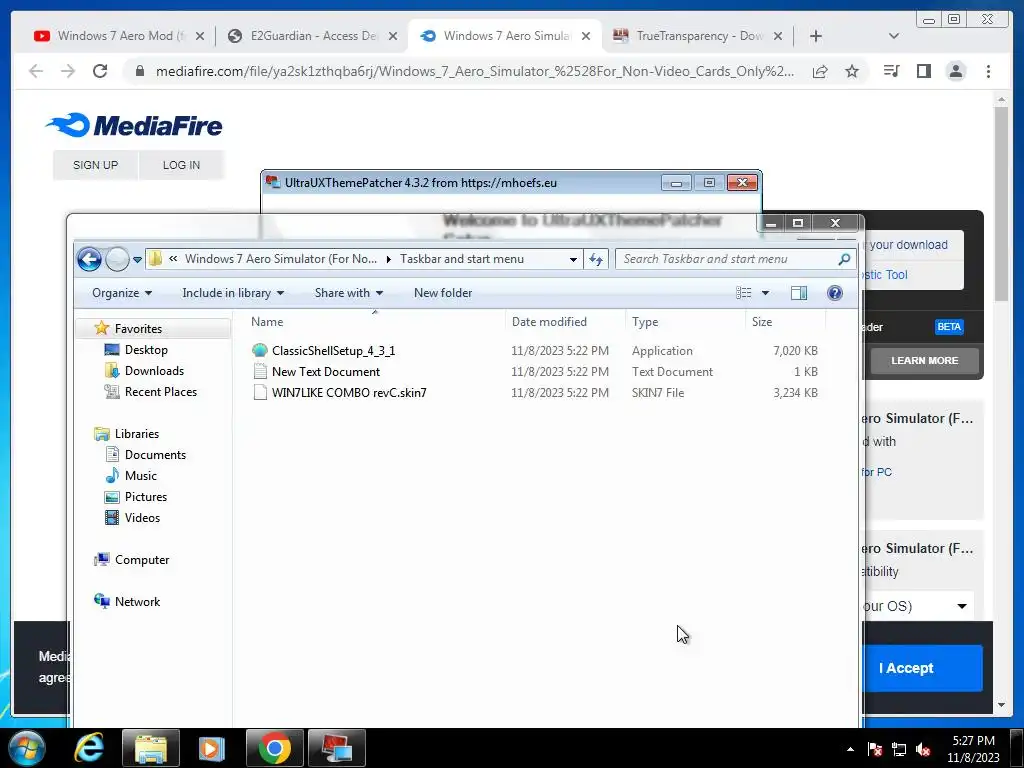This screenshot has height=768, width=1024.
Task: Click the ClassicShellSetup shell icon
Action: point(260,351)
